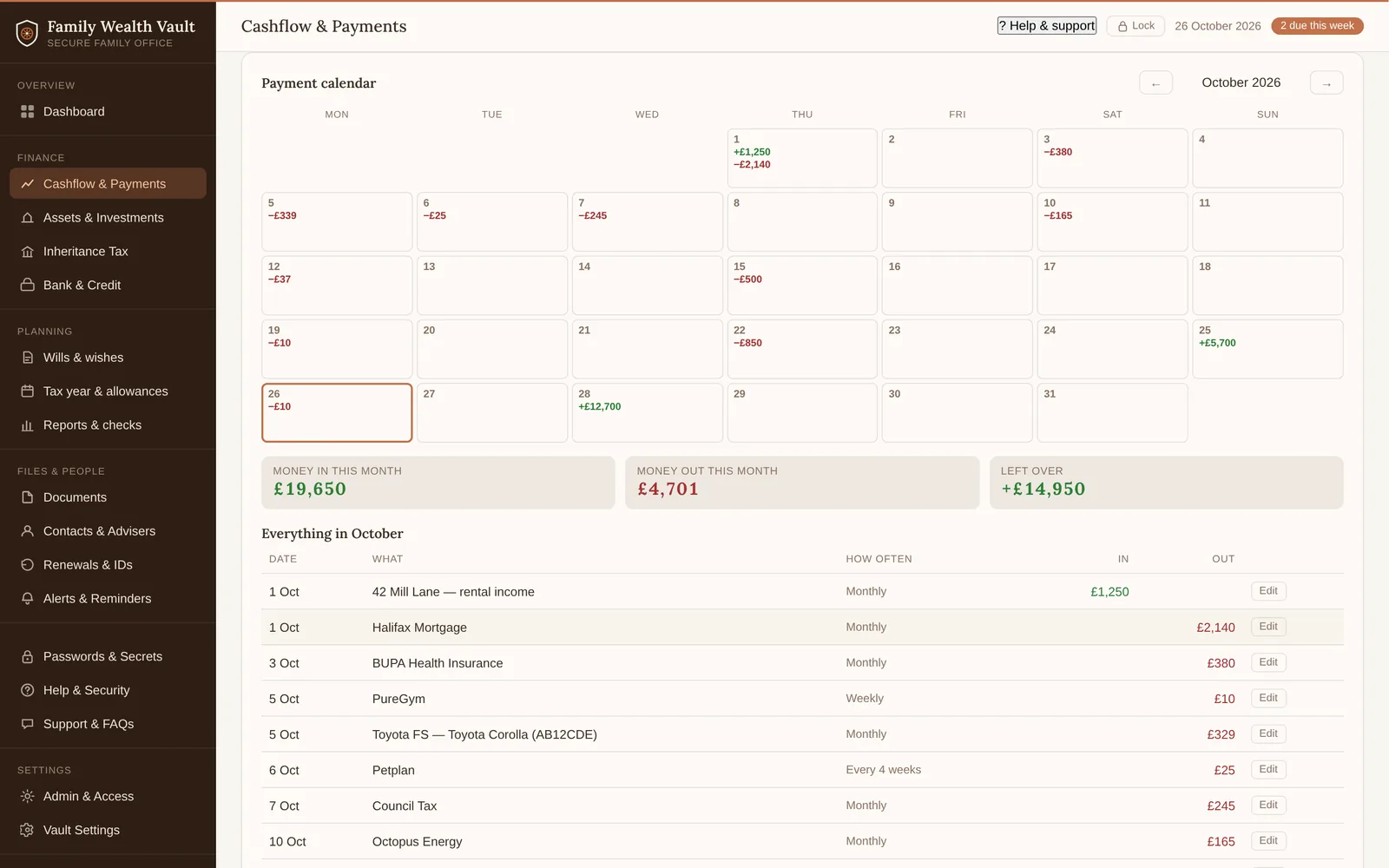Image resolution: width=1389 pixels, height=868 pixels.
Task: Click the 26 October 2026 date text
Action: pos(1218,26)
